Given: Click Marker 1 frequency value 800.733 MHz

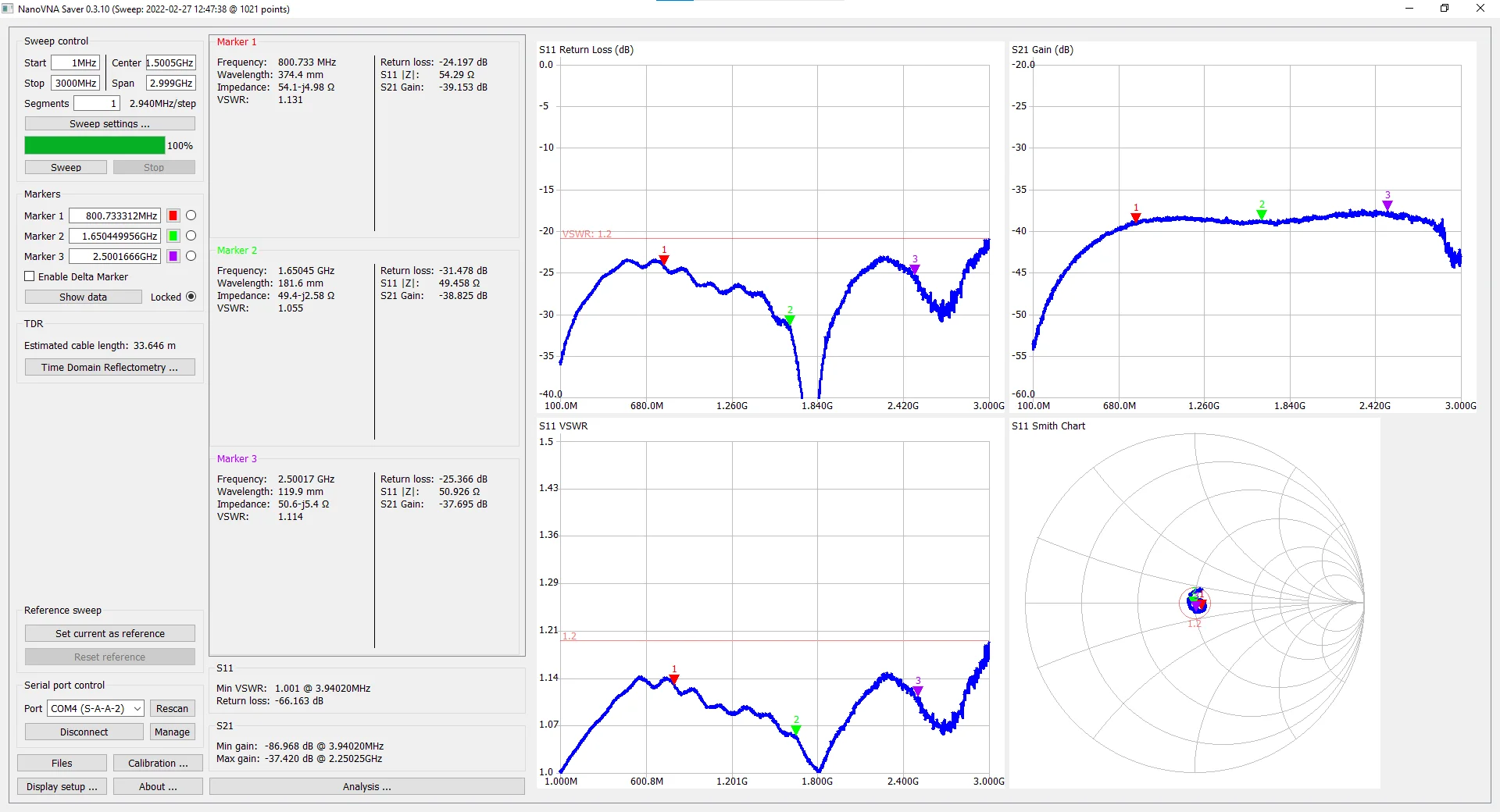Looking at the screenshot, I should [x=307, y=62].
